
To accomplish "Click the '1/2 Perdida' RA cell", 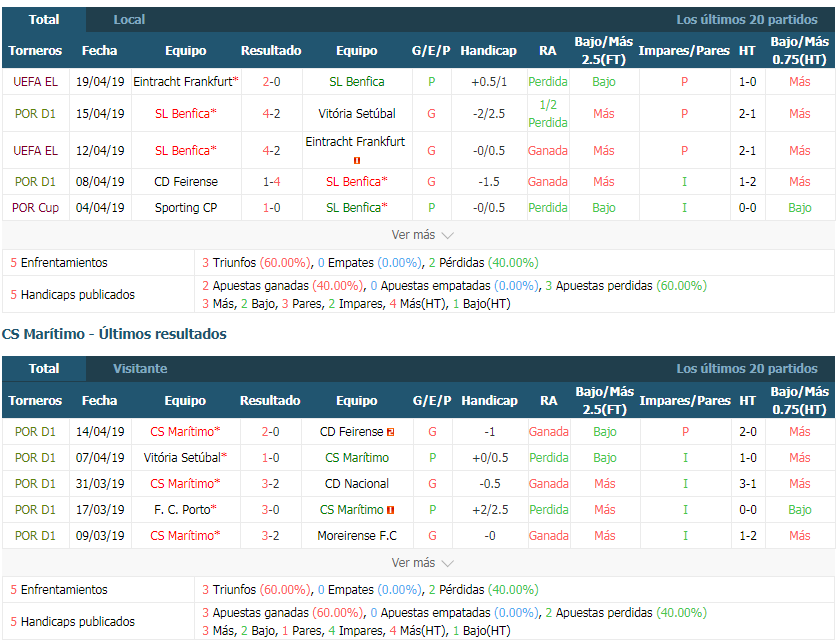I will tap(548, 114).
